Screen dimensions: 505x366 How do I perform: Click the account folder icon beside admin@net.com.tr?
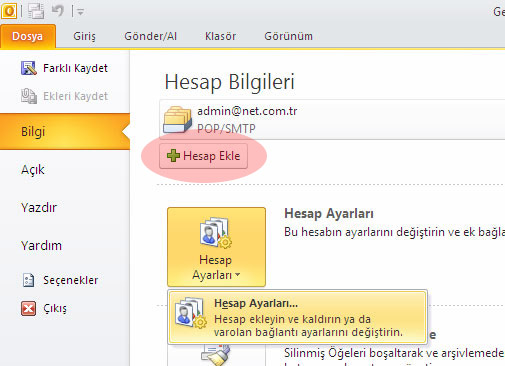[177, 119]
